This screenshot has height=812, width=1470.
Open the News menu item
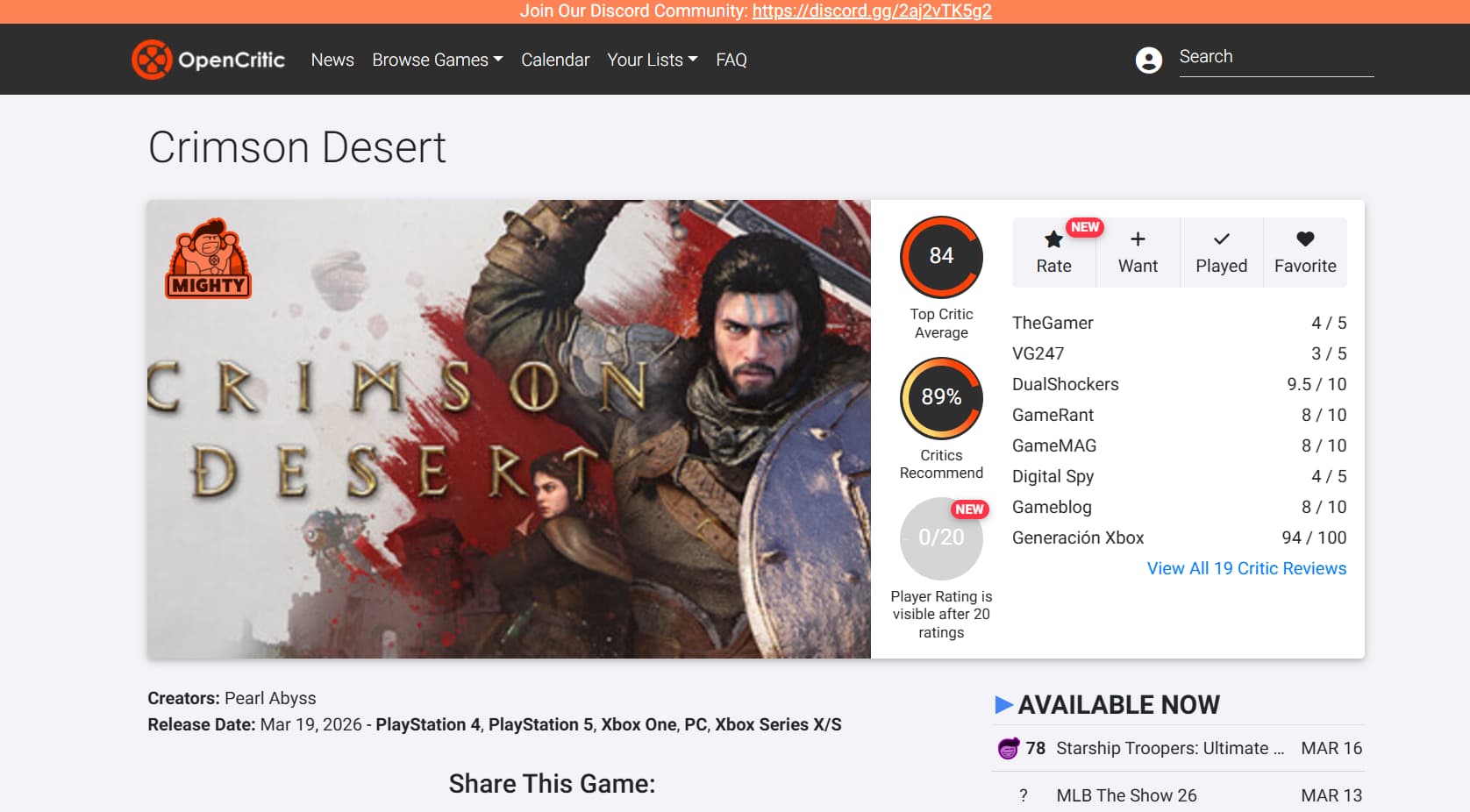click(332, 60)
